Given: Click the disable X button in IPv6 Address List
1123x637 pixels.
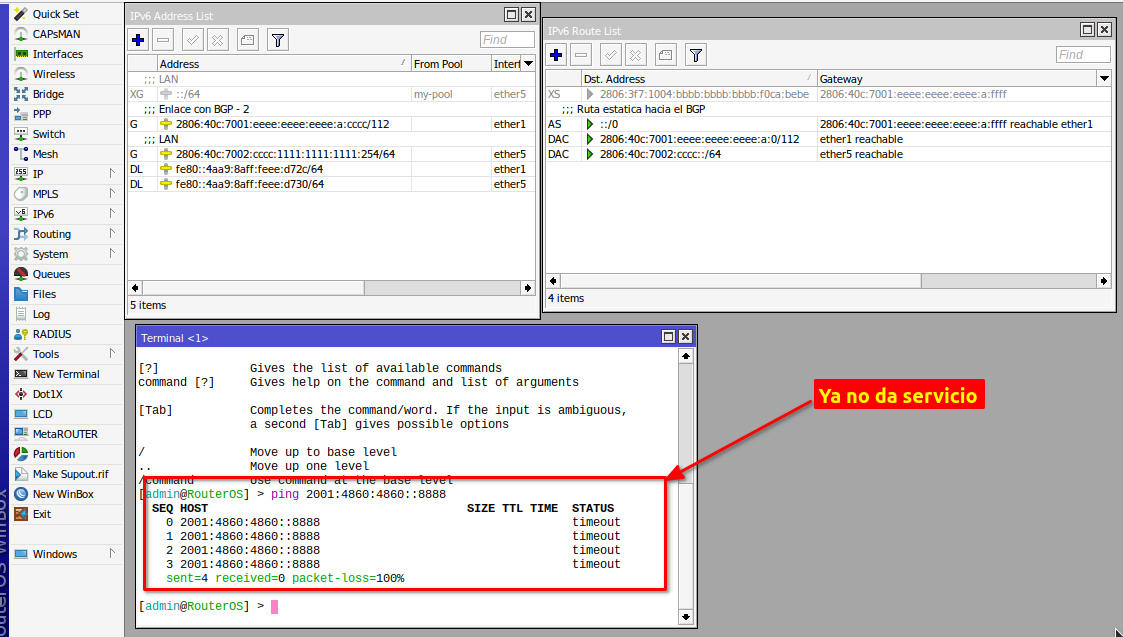Looking at the screenshot, I should (x=217, y=40).
